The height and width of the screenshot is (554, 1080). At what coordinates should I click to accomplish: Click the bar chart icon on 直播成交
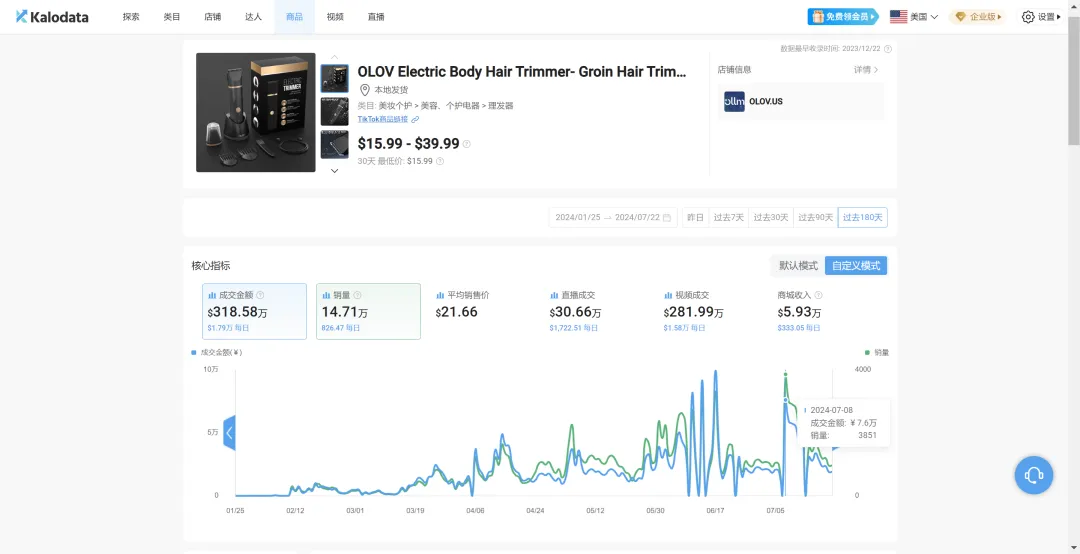point(554,295)
